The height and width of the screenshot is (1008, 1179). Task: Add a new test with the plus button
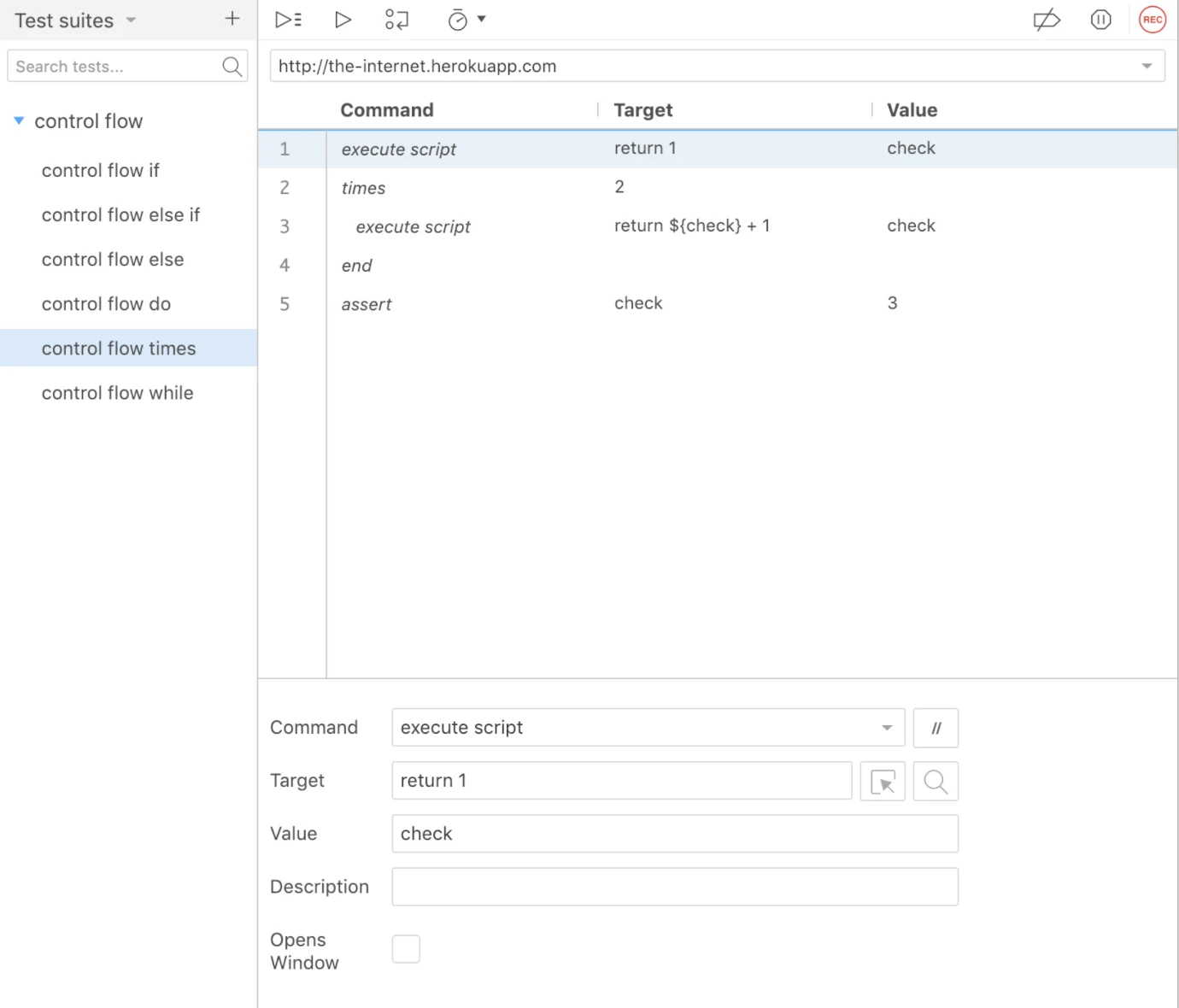(232, 18)
